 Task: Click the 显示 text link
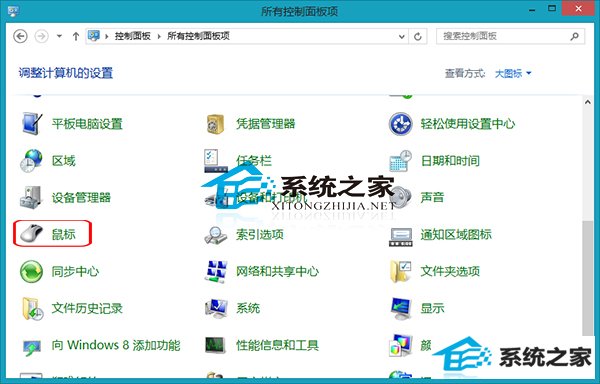pos(432,308)
